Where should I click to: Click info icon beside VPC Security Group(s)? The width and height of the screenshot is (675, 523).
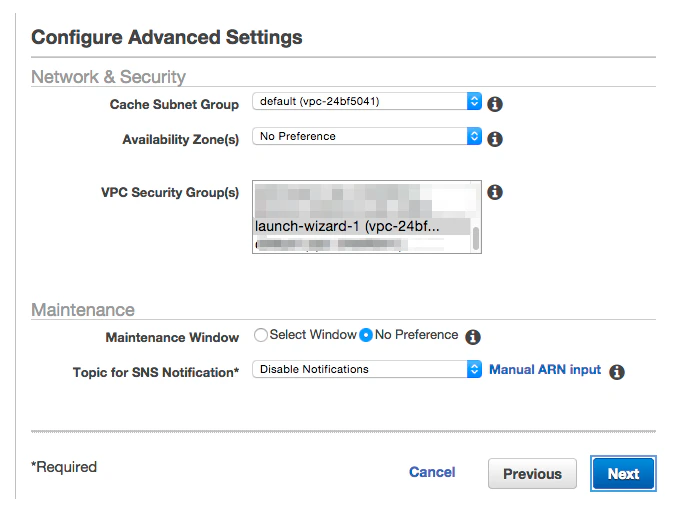click(495, 192)
